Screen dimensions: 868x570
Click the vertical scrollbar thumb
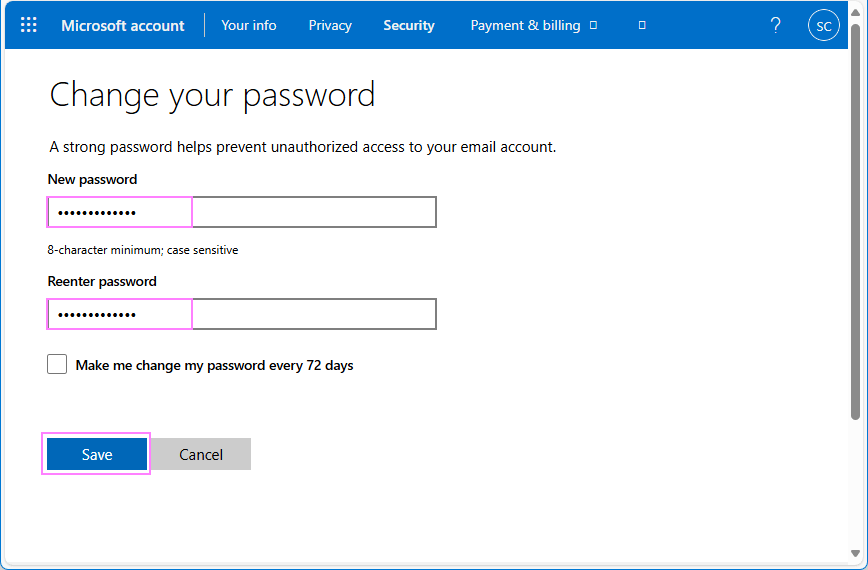855,221
